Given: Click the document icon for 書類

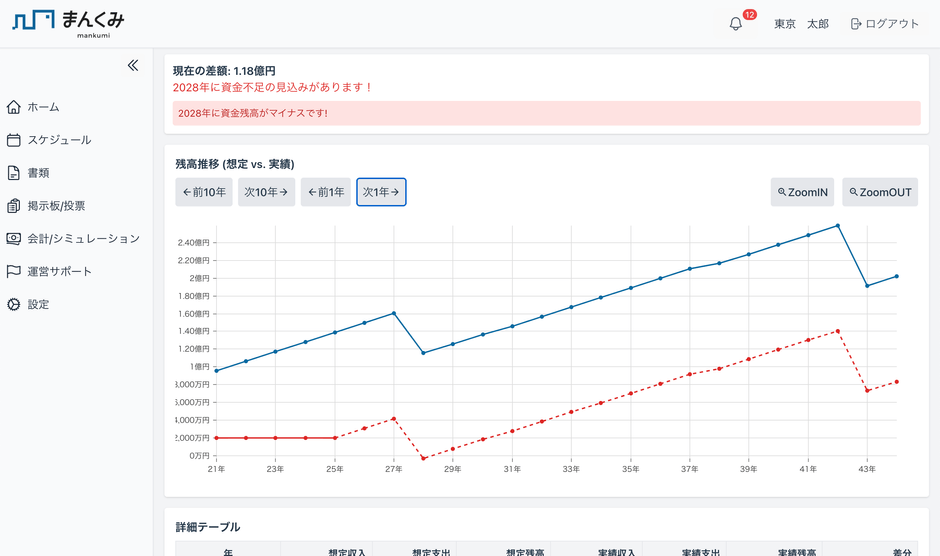Looking at the screenshot, I should (x=14, y=173).
